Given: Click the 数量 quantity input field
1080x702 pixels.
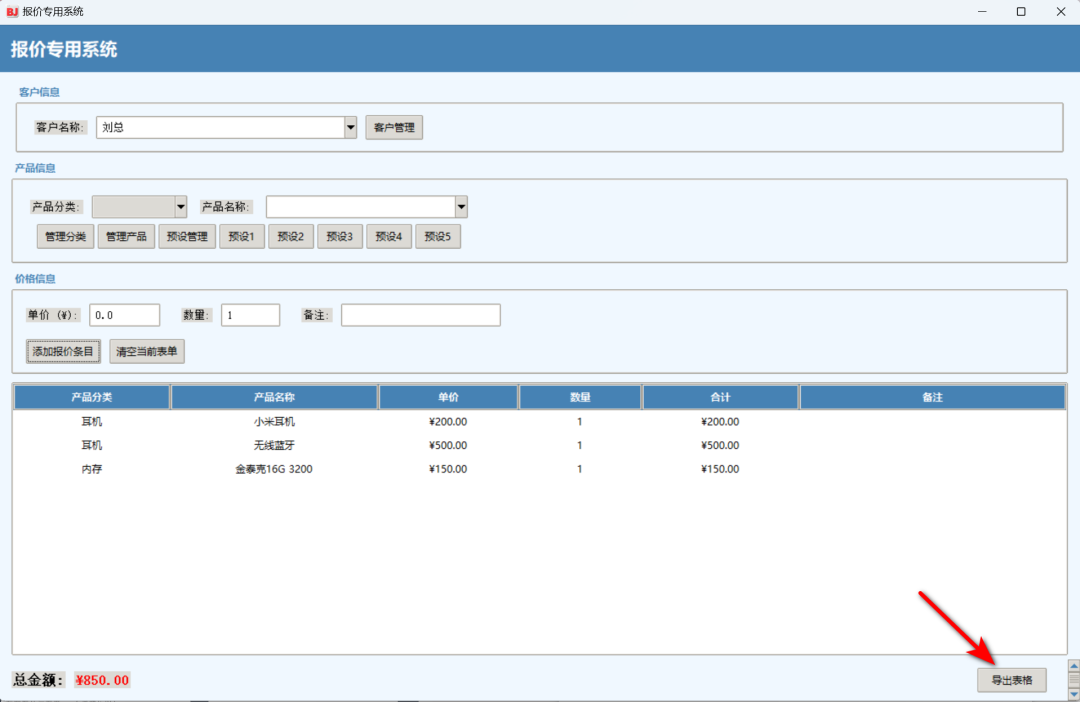Looking at the screenshot, I should [250, 315].
